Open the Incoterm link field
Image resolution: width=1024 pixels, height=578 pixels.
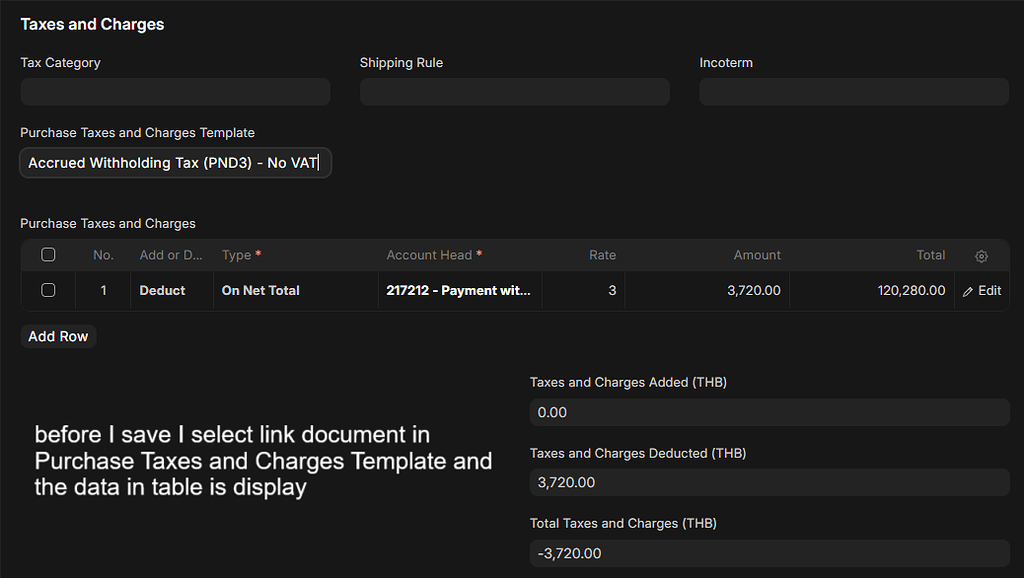click(x=853, y=92)
